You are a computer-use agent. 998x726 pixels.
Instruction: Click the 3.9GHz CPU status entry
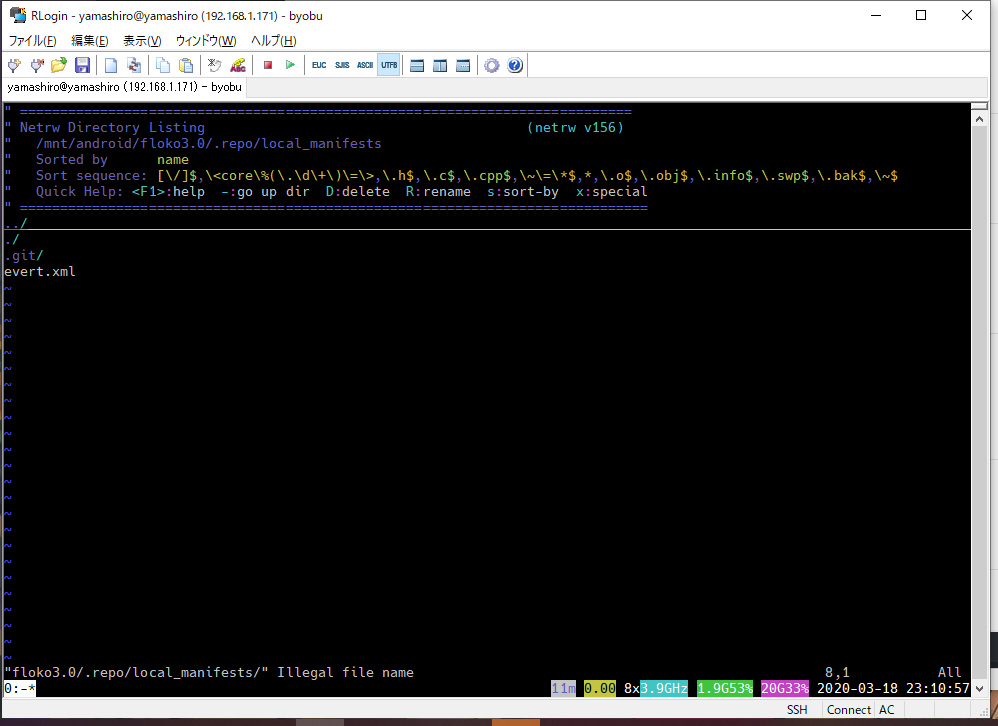664,688
